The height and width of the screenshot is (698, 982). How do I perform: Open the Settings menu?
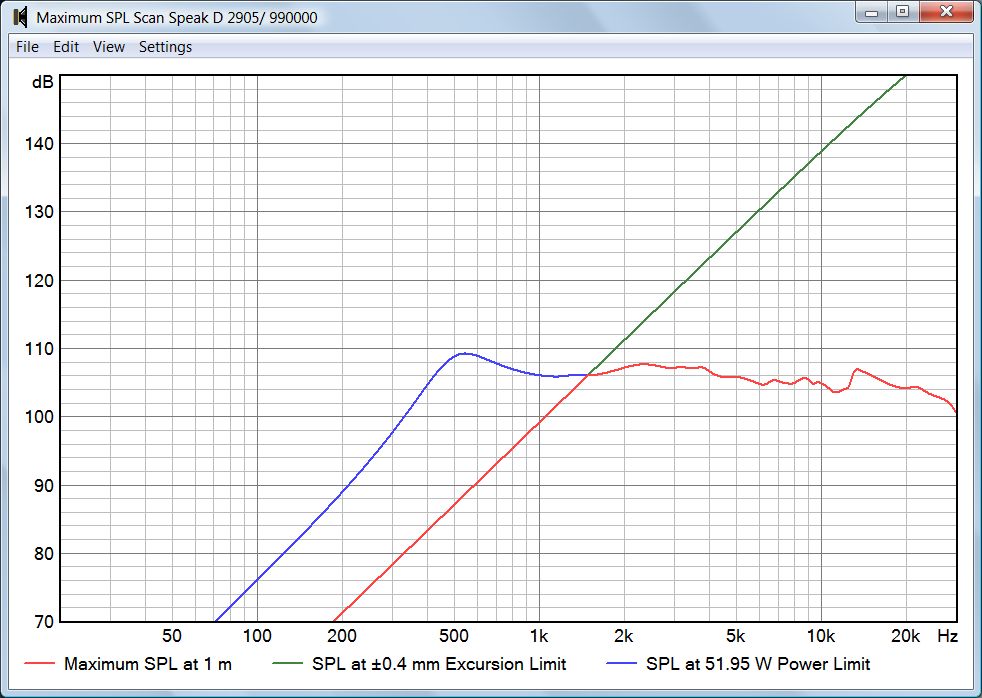(x=165, y=47)
